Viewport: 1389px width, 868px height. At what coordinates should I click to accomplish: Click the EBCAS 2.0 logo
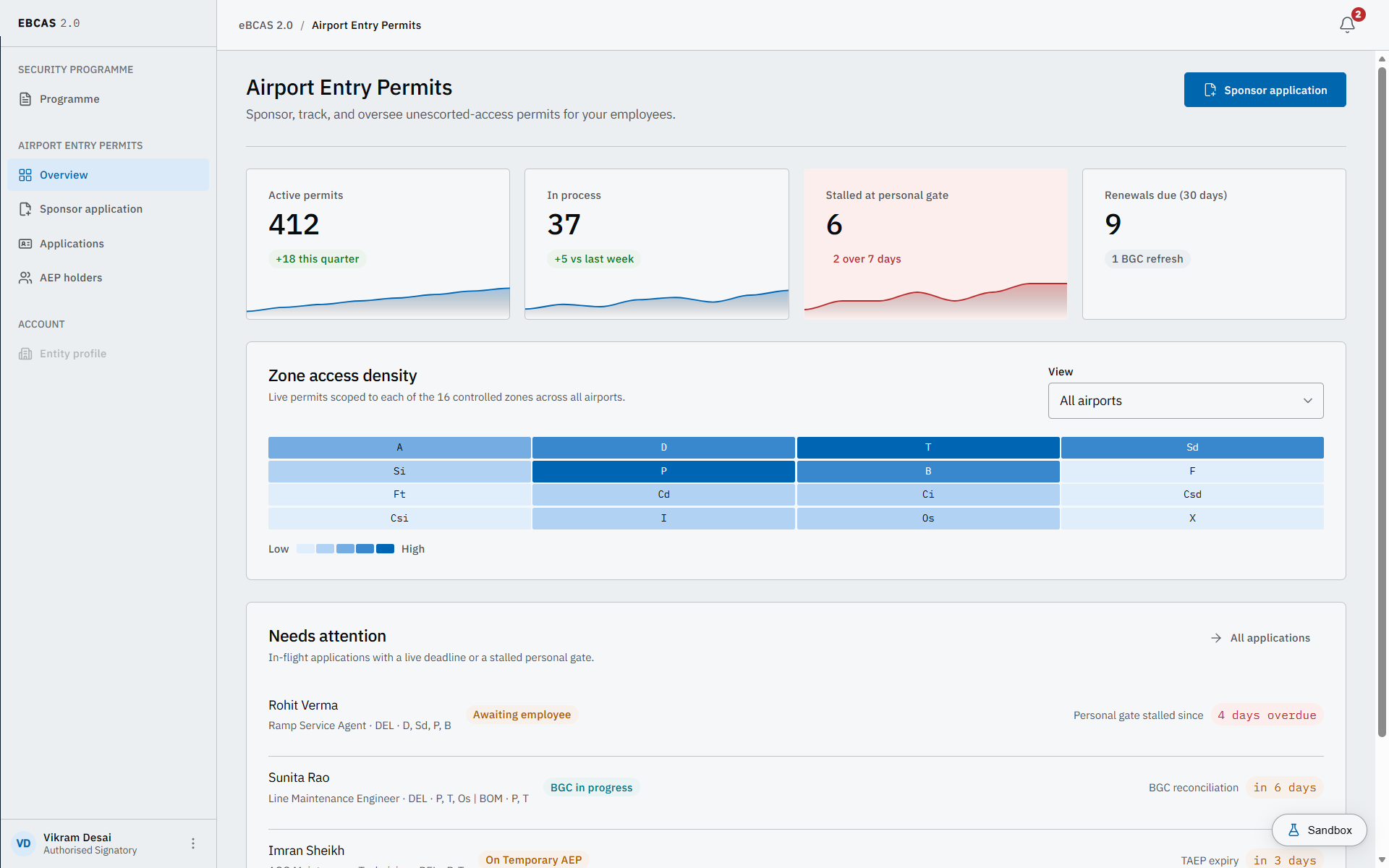(49, 23)
